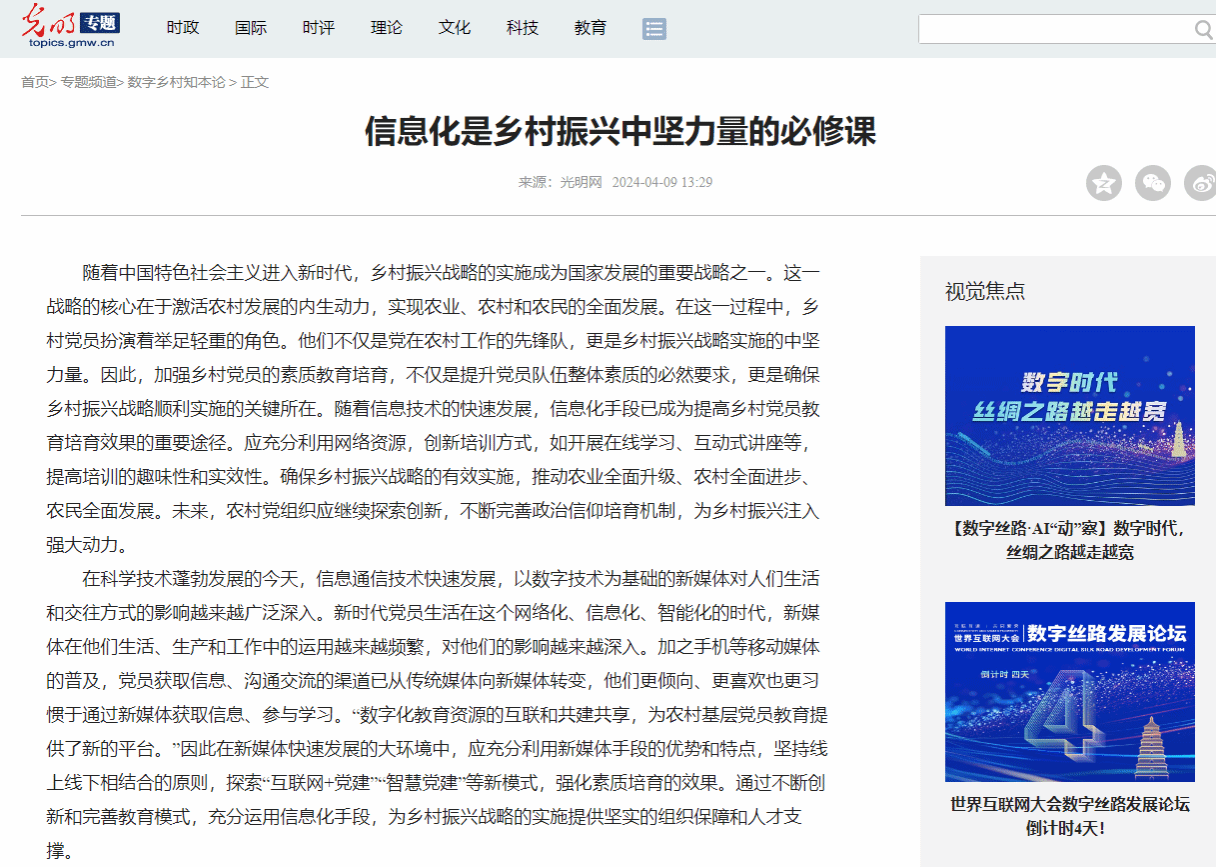Click the search magnifier icon

(x=1203, y=30)
